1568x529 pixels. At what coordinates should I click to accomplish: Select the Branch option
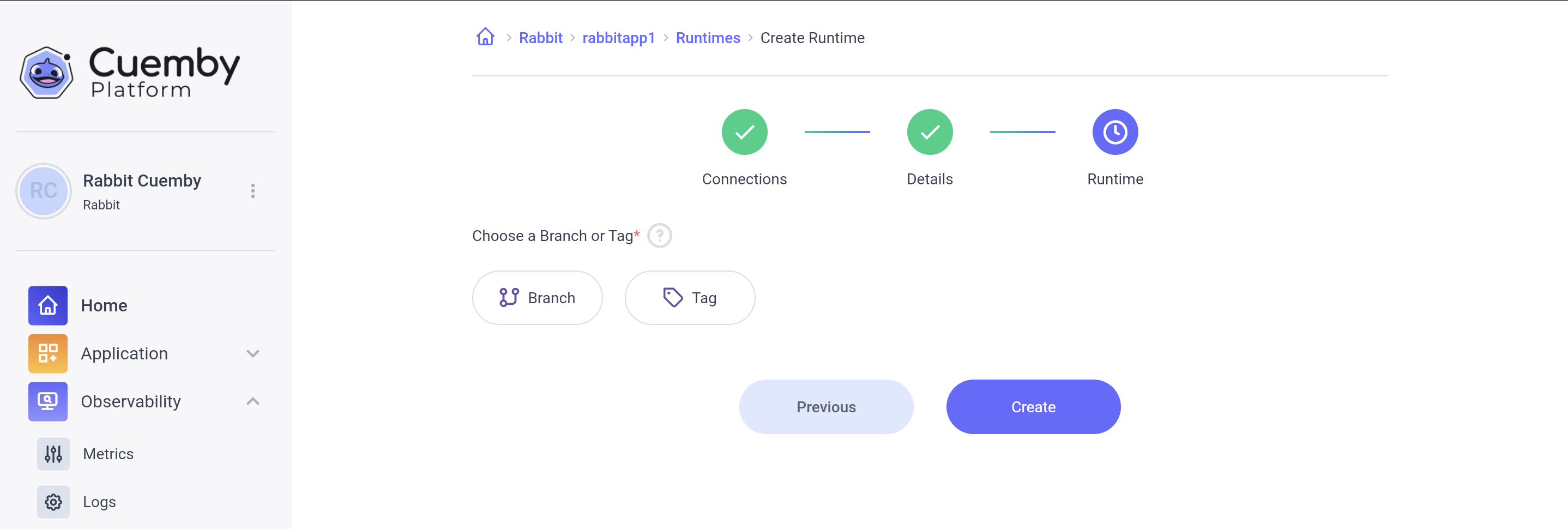[538, 298]
